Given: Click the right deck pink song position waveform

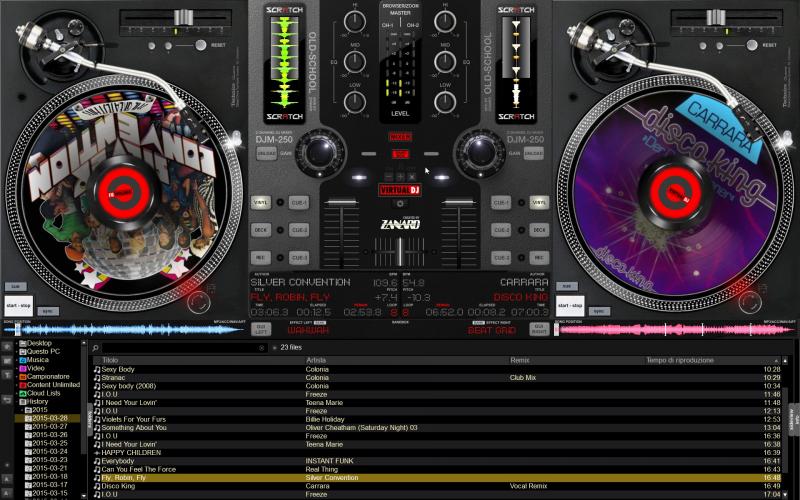Looking at the screenshot, I should [674, 330].
